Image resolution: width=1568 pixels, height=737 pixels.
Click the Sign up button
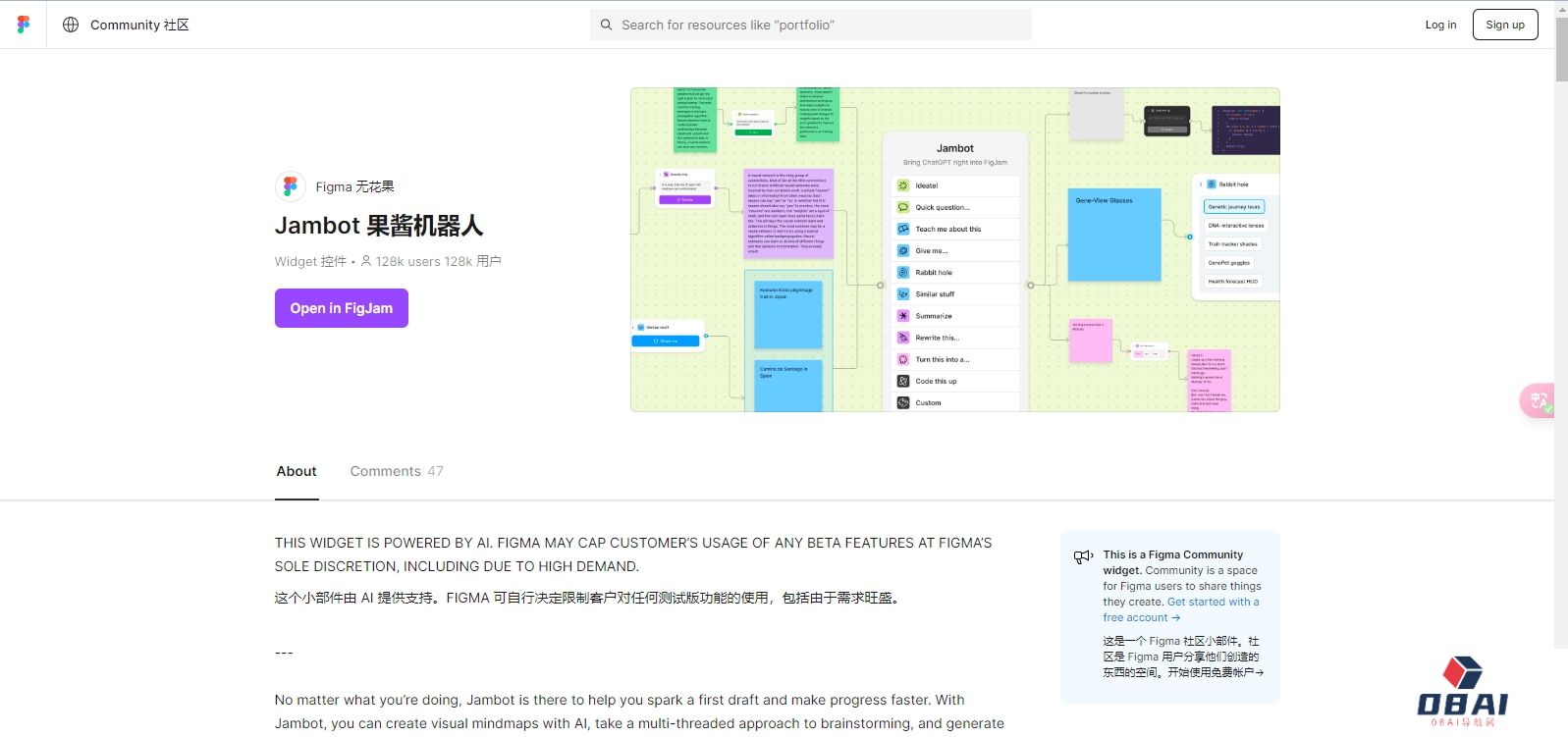[x=1505, y=25]
